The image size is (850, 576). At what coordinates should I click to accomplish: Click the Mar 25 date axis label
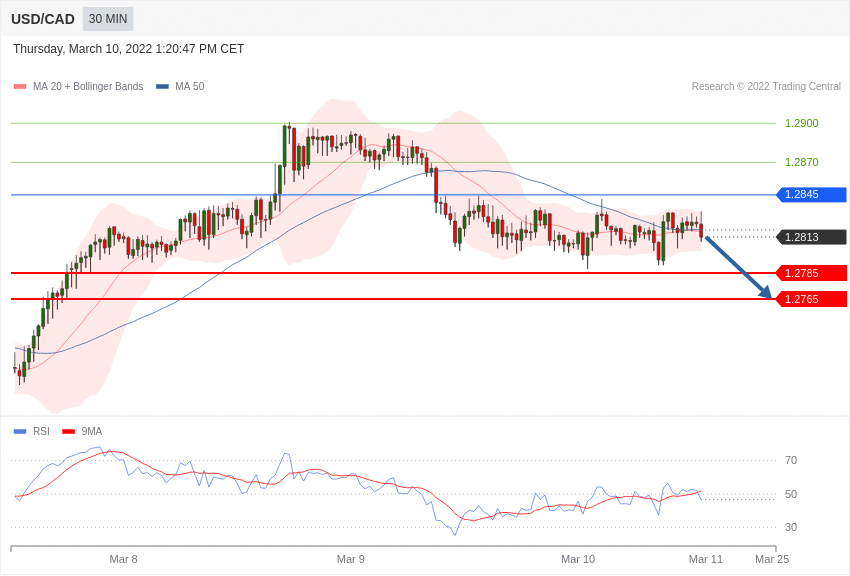click(772, 559)
